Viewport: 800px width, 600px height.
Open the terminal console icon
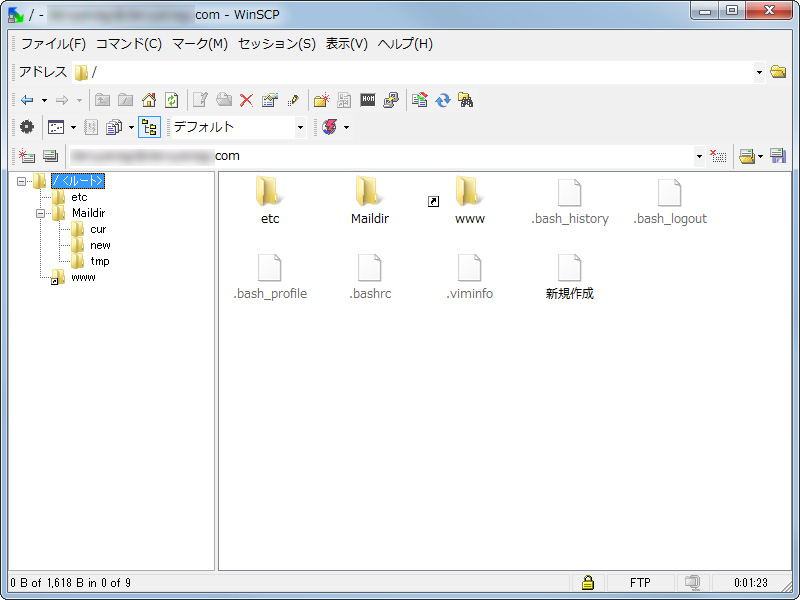point(368,99)
